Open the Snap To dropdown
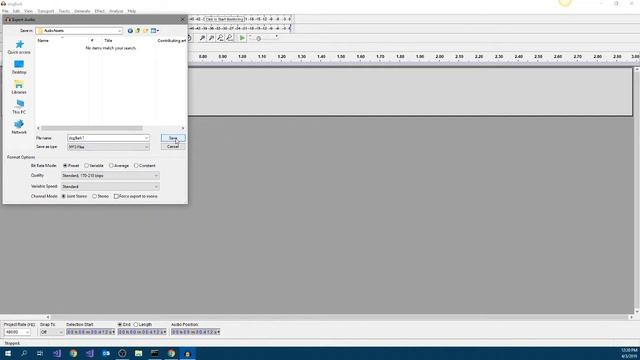The width and height of the screenshot is (640, 360). tap(51, 332)
